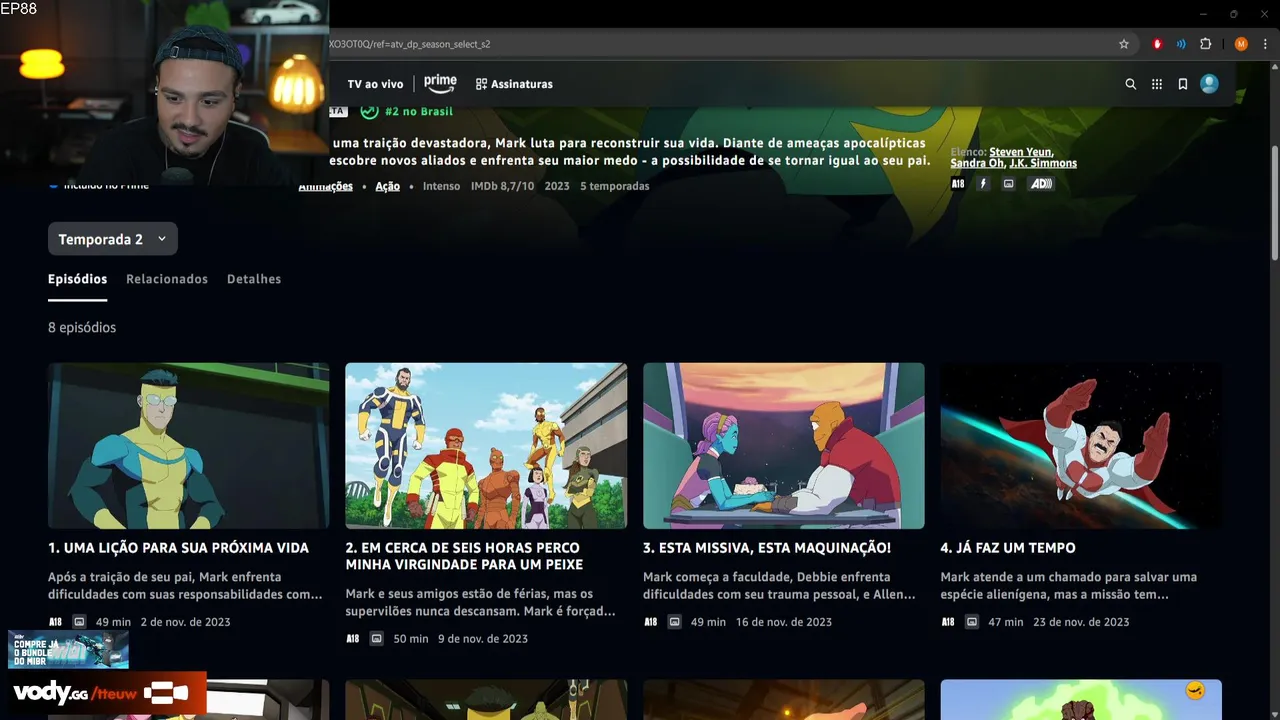1280x720 pixels.
Task: Open the Prime Video watchlist bookmark icon
Action: pyautogui.click(x=1183, y=84)
